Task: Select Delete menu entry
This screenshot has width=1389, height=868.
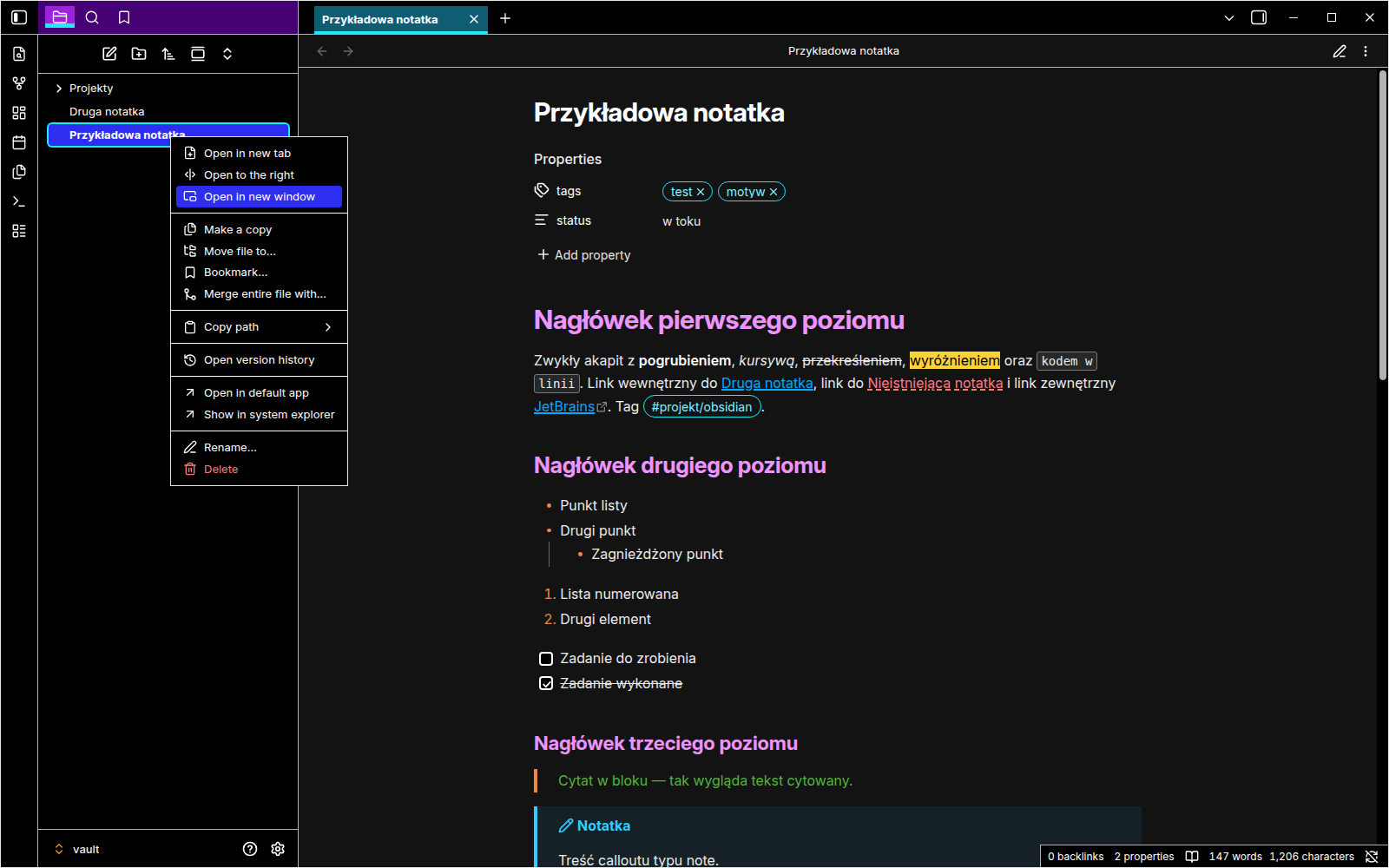Action: (259, 470)
